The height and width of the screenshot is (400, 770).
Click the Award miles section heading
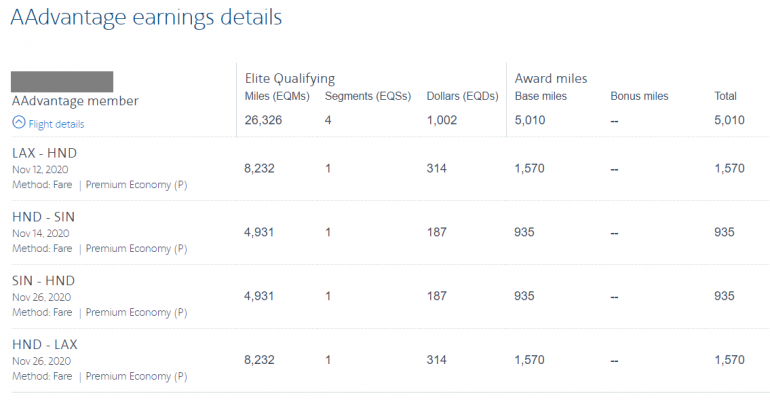click(x=550, y=77)
